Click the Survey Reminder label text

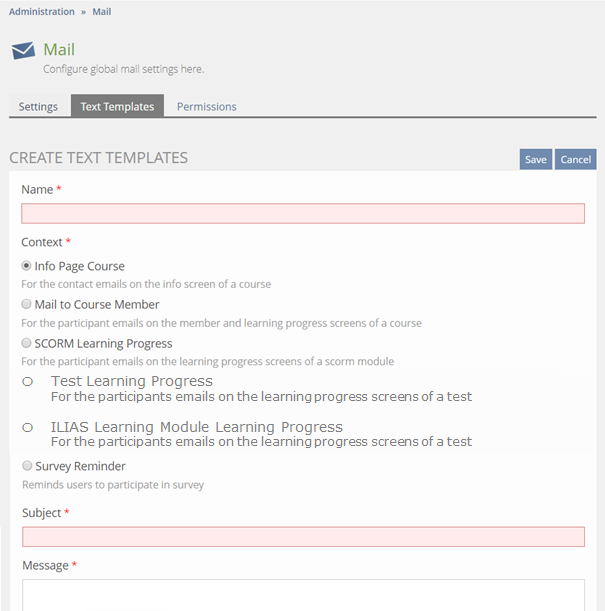click(x=80, y=466)
